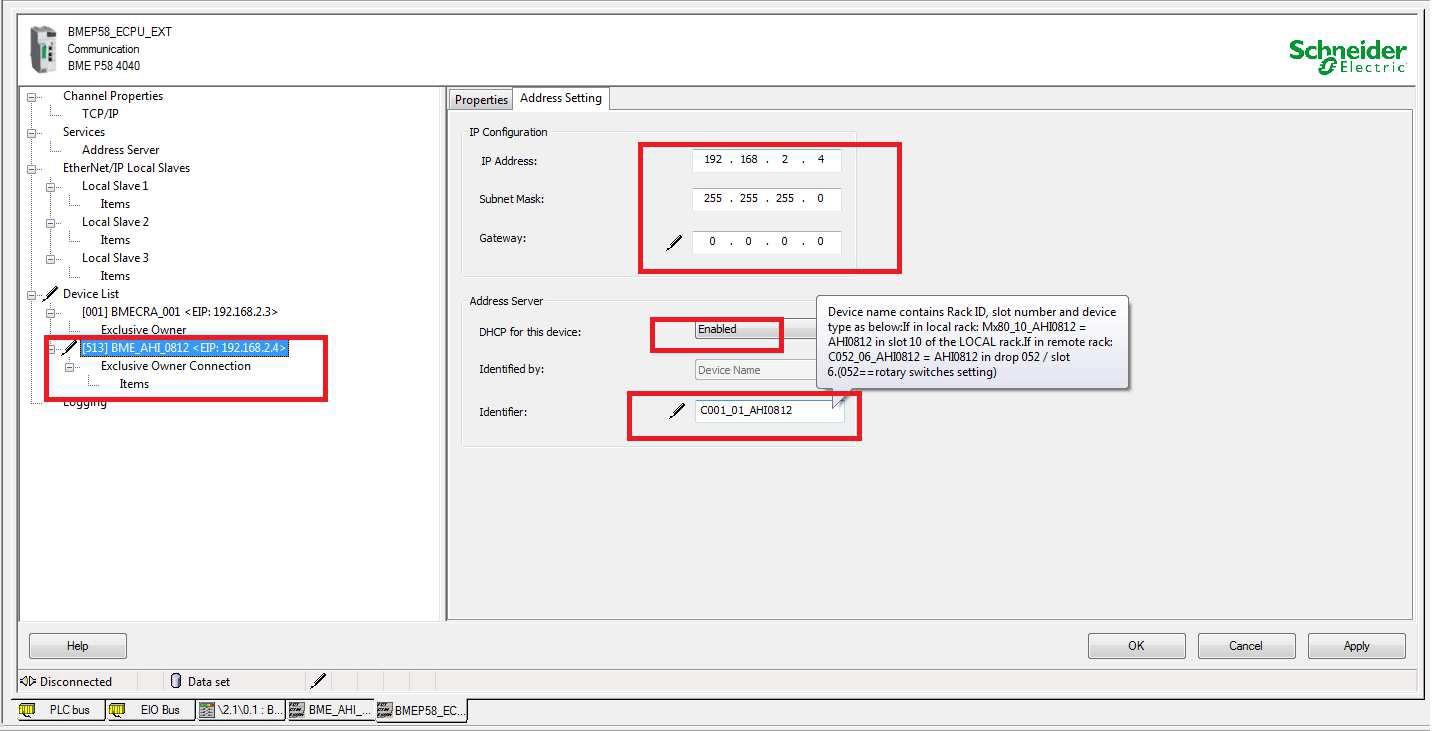Collapse EtherNet/IP Local Slaves node
Viewport: 1432px width, 731px height.
tap(32, 169)
